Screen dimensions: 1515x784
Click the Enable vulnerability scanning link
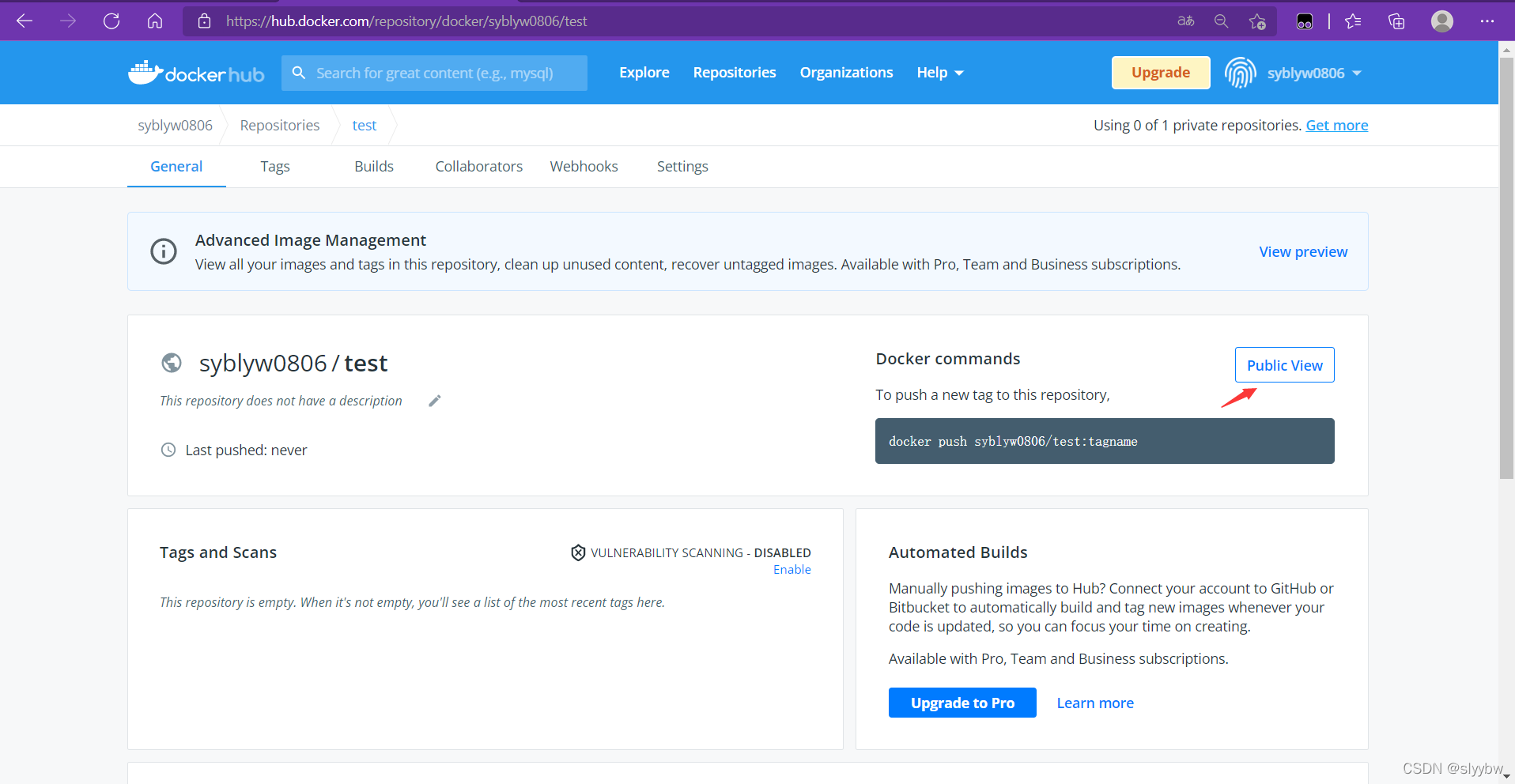[x=792, y=570]
